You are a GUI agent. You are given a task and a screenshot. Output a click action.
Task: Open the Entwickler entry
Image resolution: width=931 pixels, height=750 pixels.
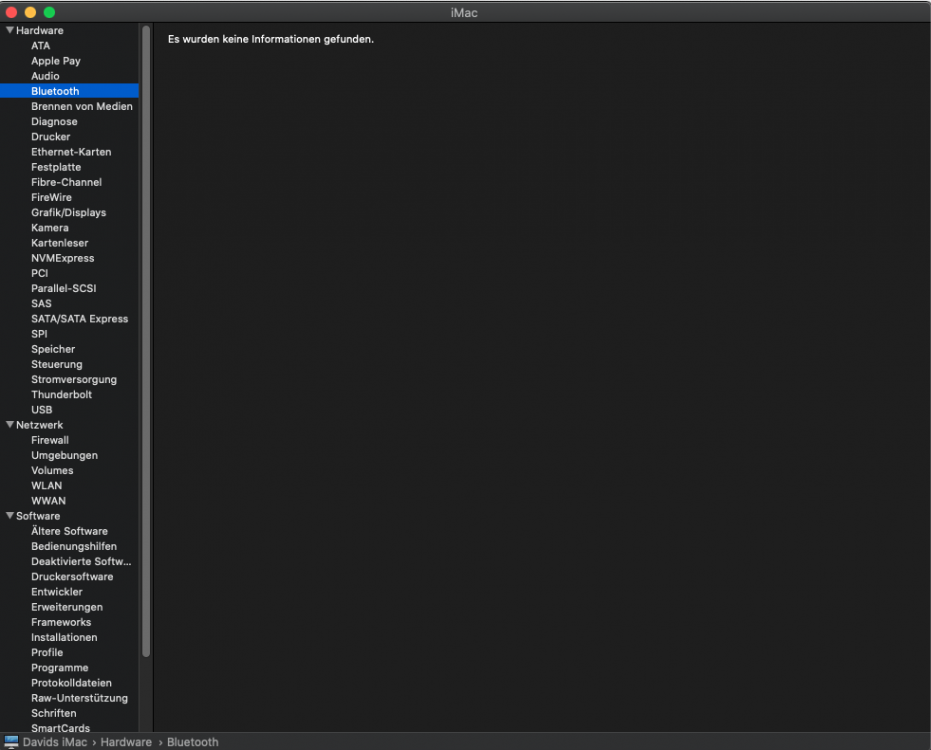tap(56, 592)
